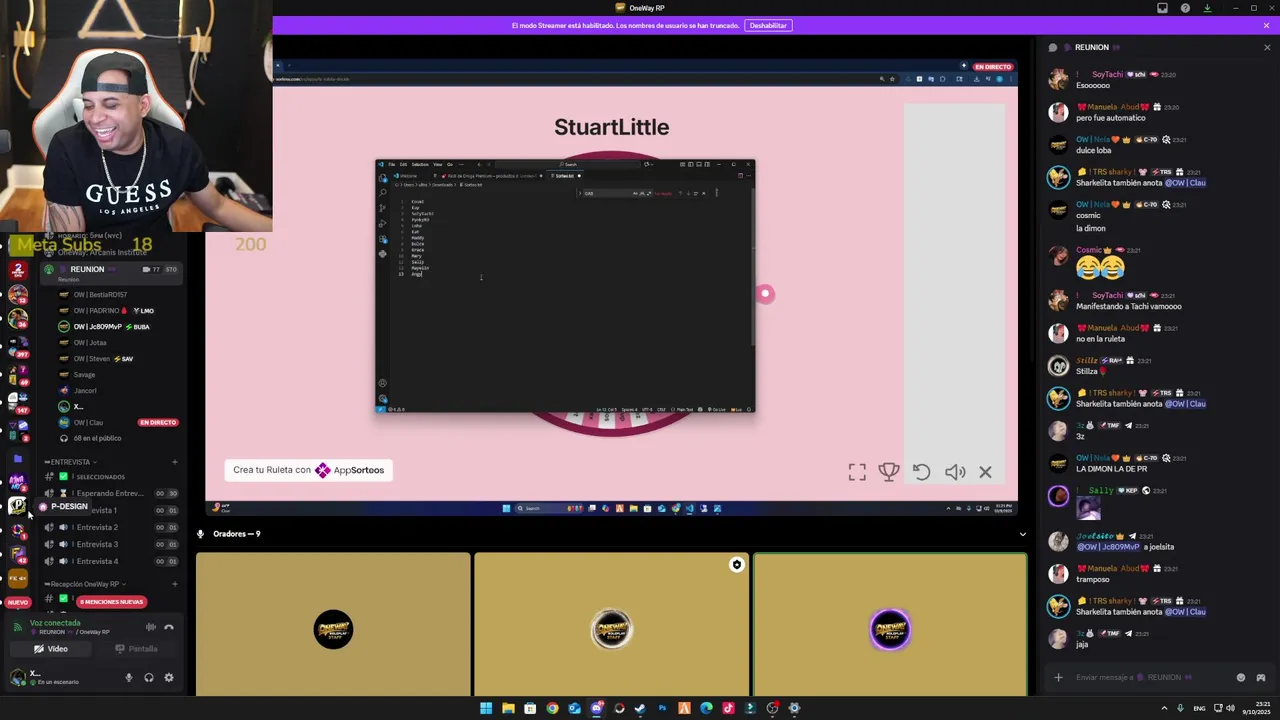This screenshot has width=1280, height=720.
Task: Open Google Chrome from the taskbar
Action: click(552, 708)
